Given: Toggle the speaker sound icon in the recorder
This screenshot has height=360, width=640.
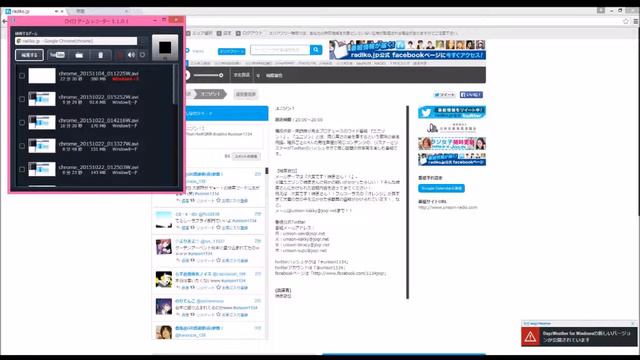Looking at the screenshot, I should 131,55.
